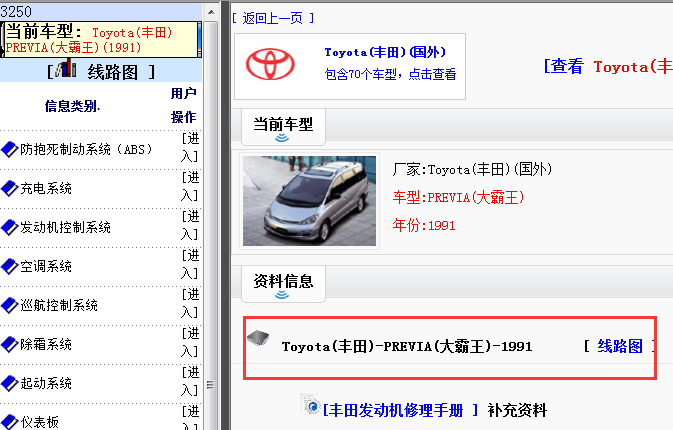
Task: Click the gray chip icon beside Toyota(丰田)-PREVIA(大霸王)-1991
Action: [258, 339]
